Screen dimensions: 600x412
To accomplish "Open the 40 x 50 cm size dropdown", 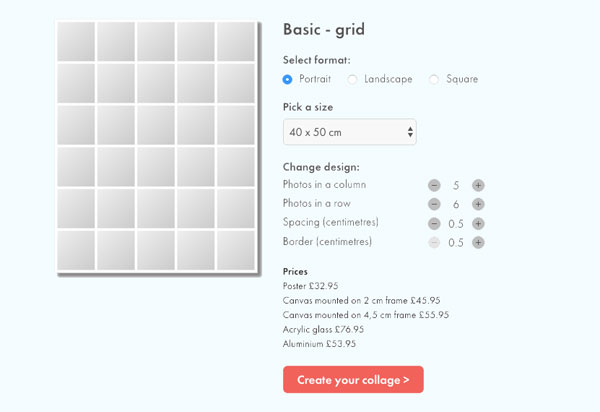I will tap(349, 132).
